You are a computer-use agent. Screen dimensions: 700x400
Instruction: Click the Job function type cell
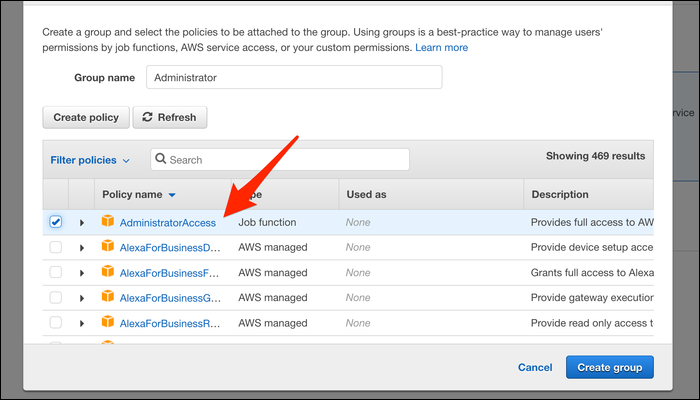(267, 222)
